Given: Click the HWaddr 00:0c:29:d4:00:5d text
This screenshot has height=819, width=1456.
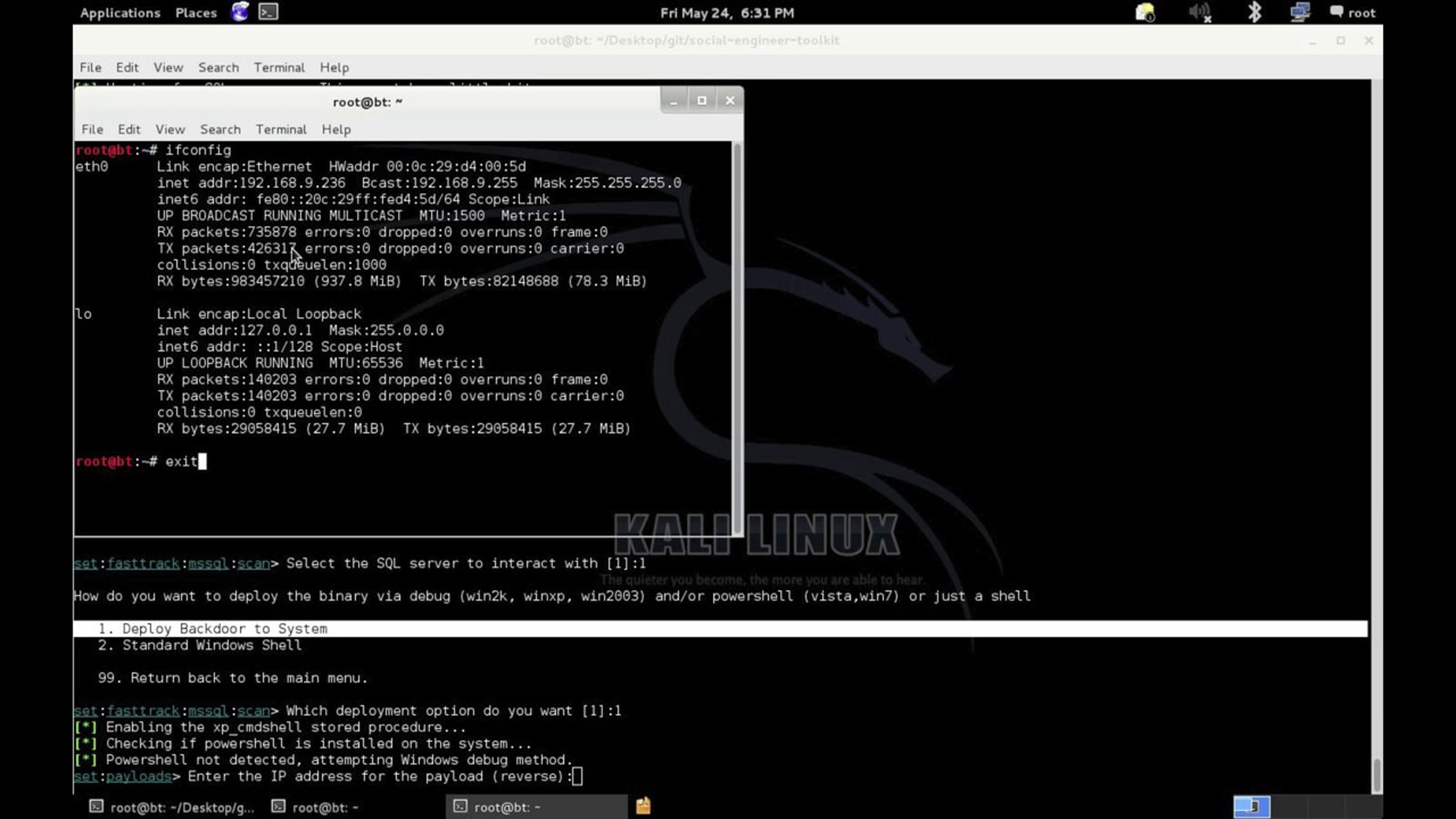Looking at the screenshot, I should [x=428, y=166].
